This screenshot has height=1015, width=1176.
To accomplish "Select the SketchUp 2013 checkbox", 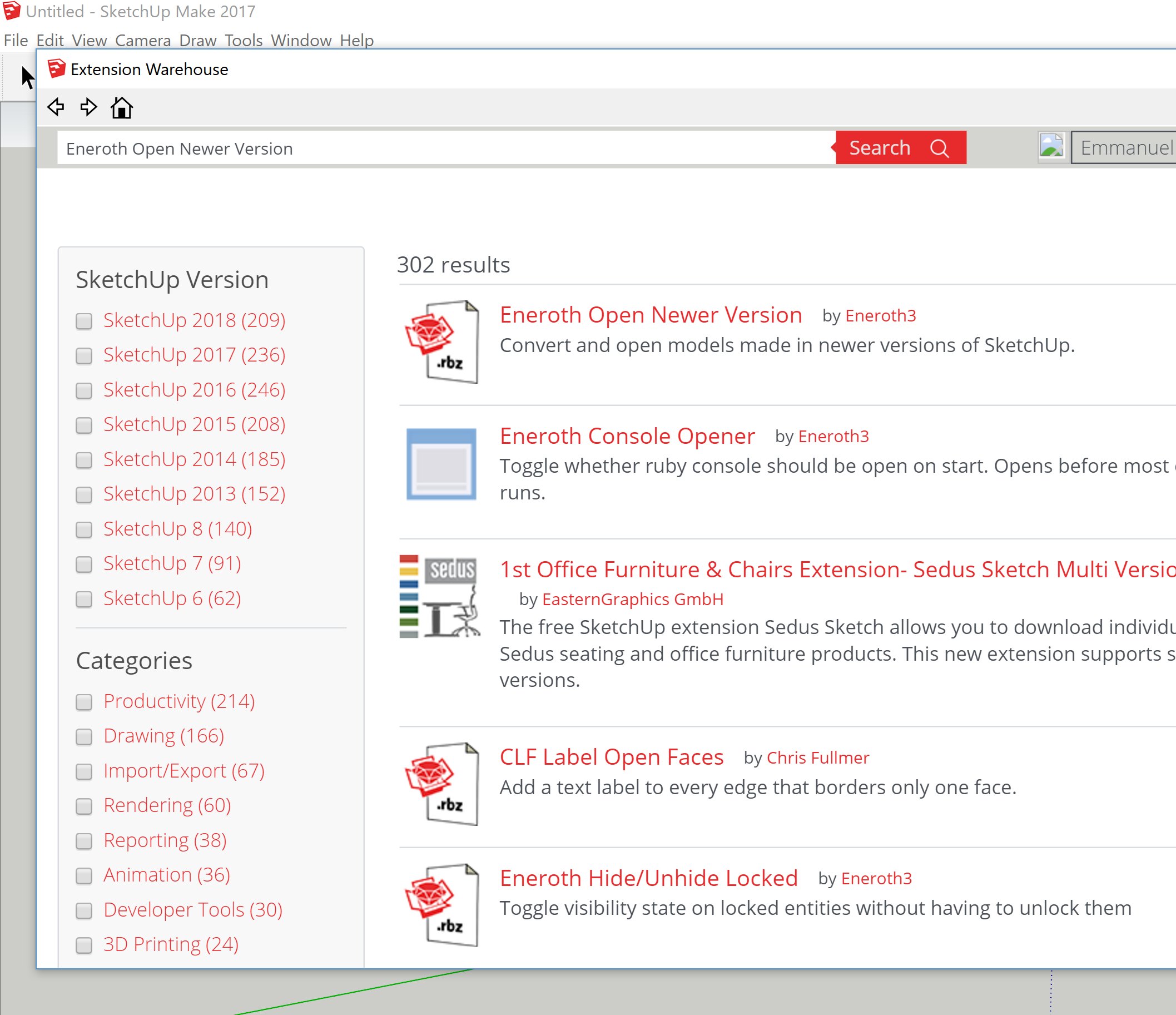I will point(84,494).
